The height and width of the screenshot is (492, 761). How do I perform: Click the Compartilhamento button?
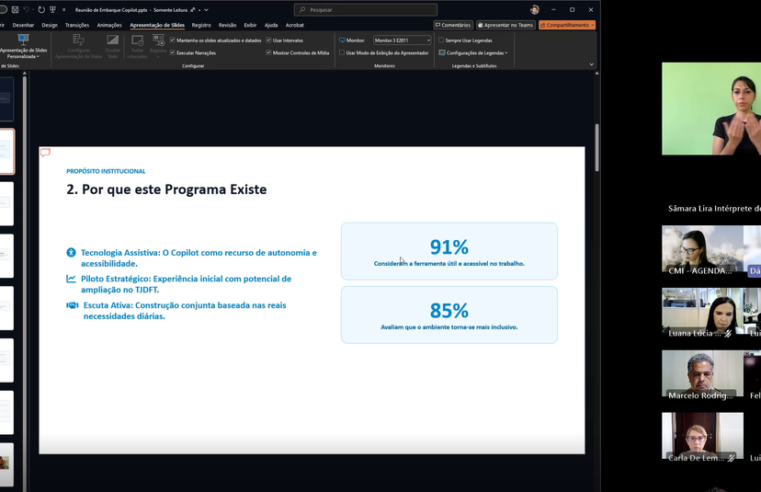567,25
